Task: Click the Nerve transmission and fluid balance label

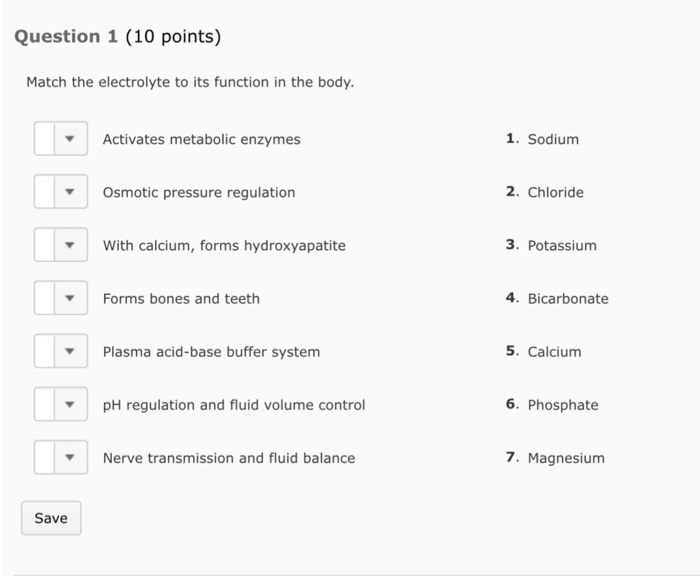Action: tap(228, 458)
